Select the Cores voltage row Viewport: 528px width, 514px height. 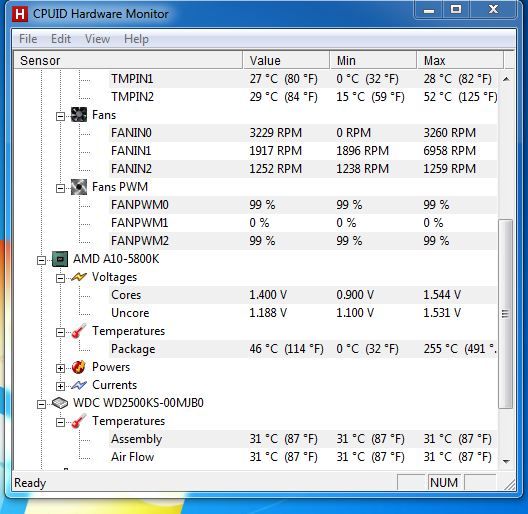pyautogui.click(x=303, y=295)
